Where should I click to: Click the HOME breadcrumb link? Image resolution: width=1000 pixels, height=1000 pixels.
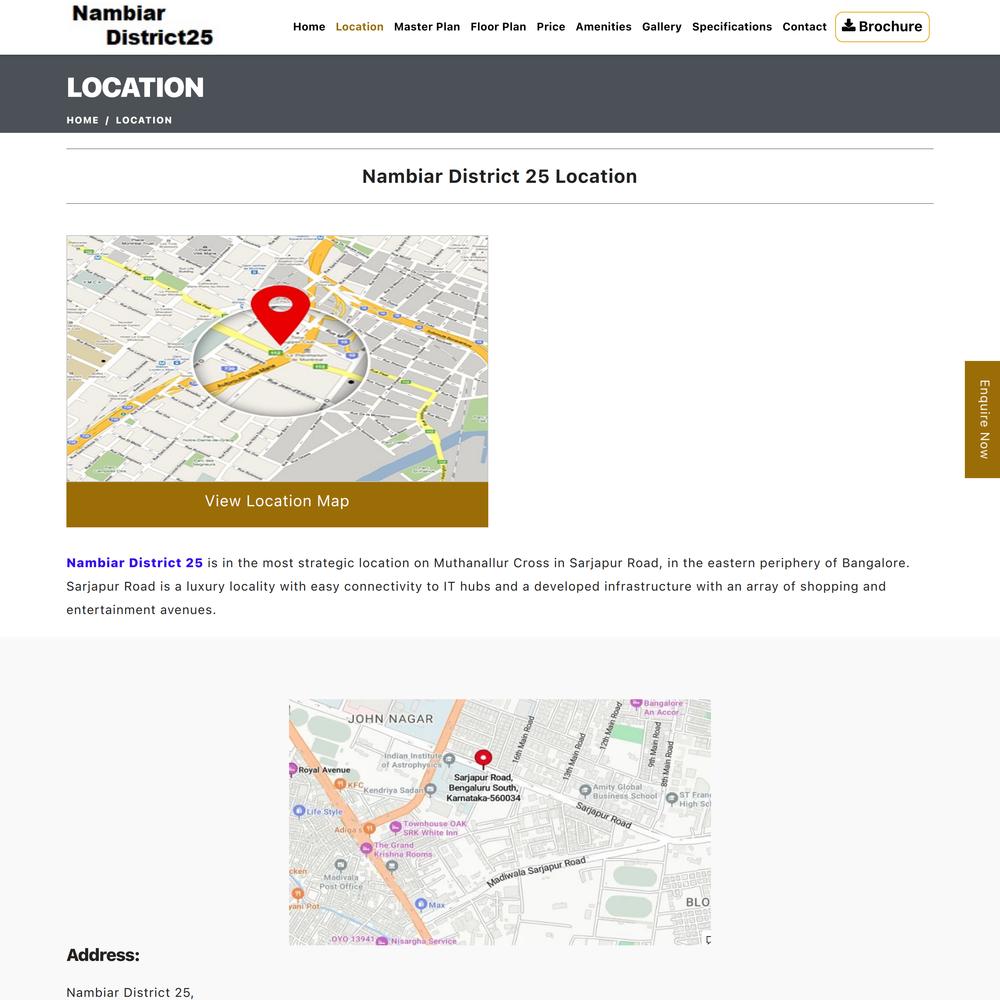[82, 120]
